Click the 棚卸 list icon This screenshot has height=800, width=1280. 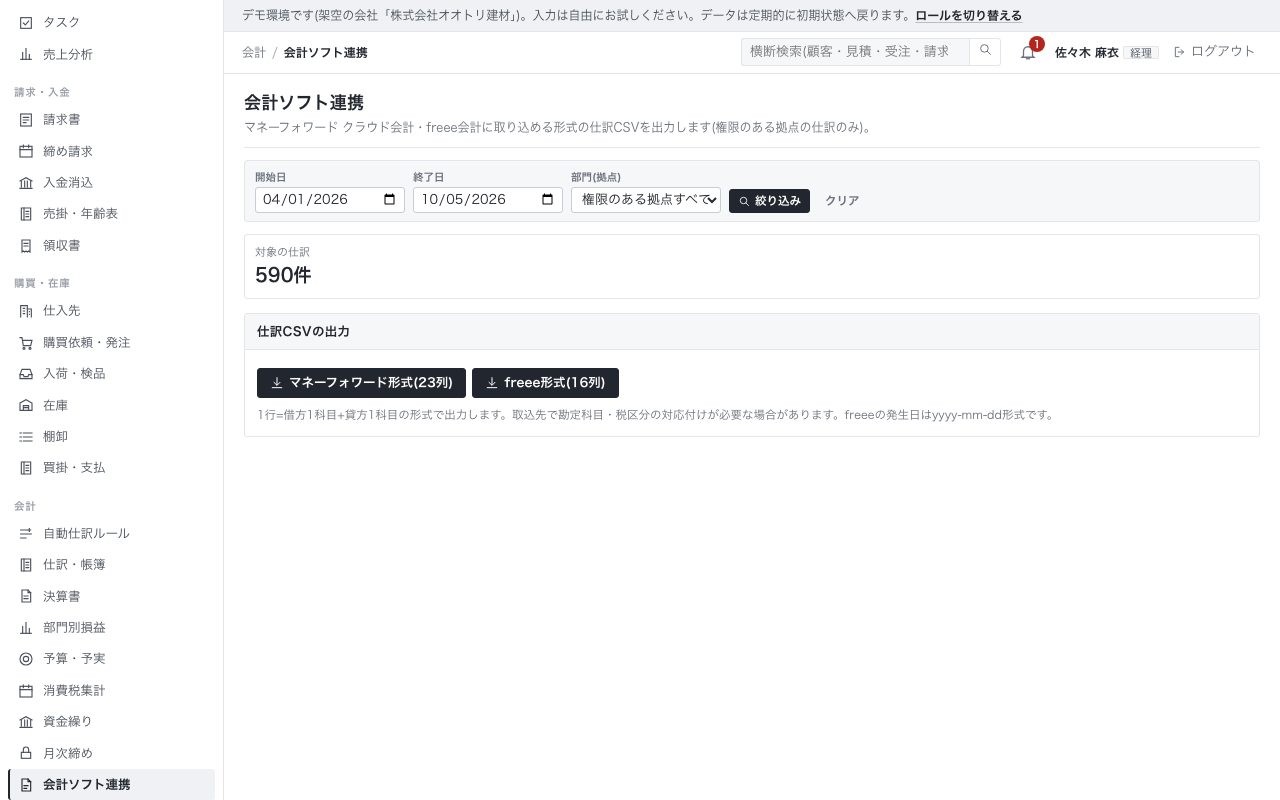(26, 437)
